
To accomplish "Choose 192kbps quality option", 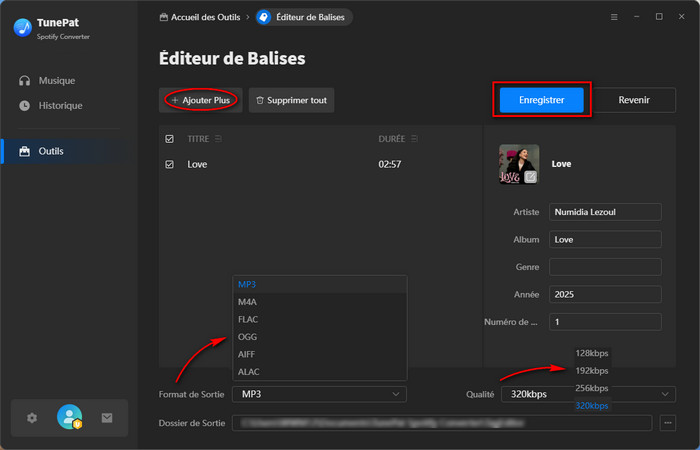I will (591, 370).
